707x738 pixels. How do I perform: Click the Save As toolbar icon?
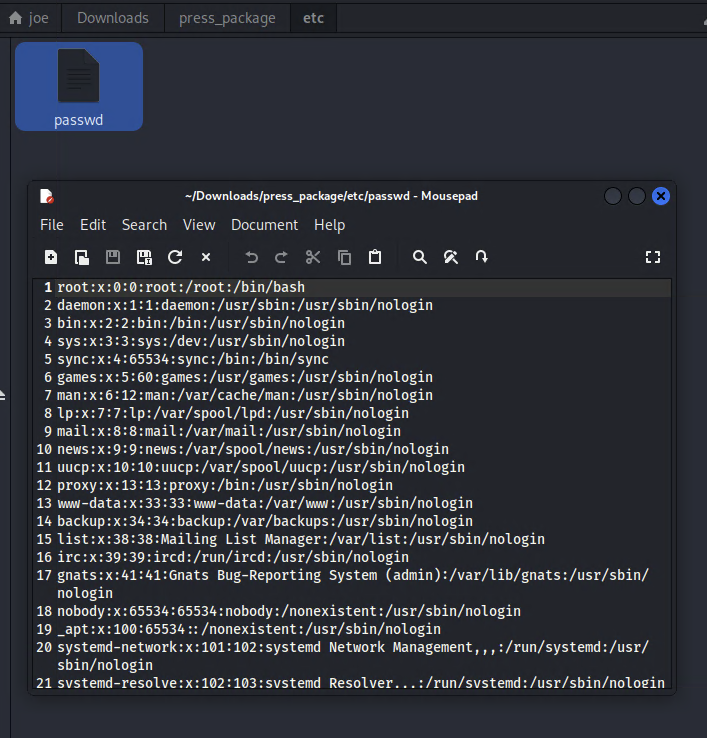click(144, 257)
